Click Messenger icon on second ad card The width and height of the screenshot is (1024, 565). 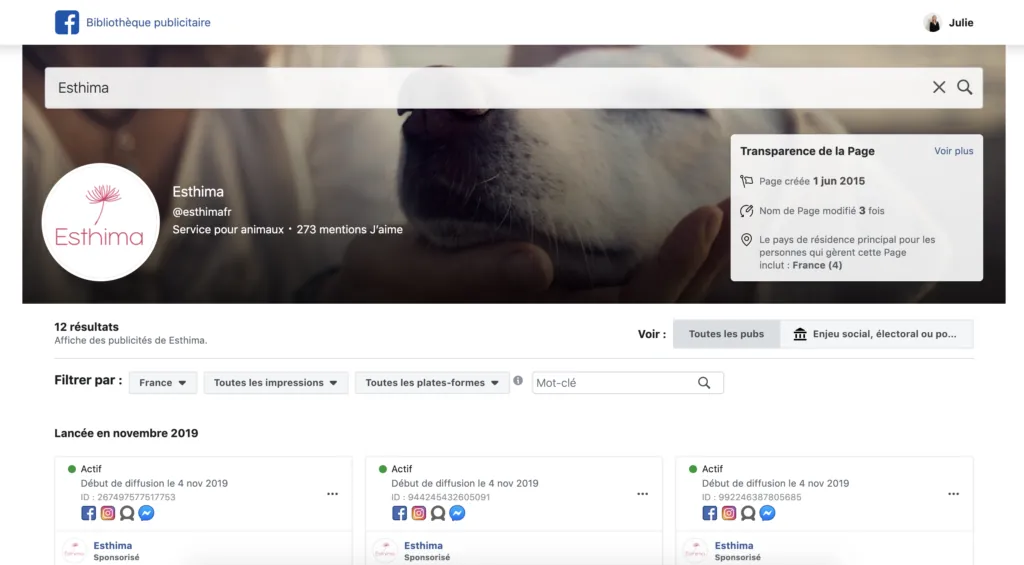point(457,513)
